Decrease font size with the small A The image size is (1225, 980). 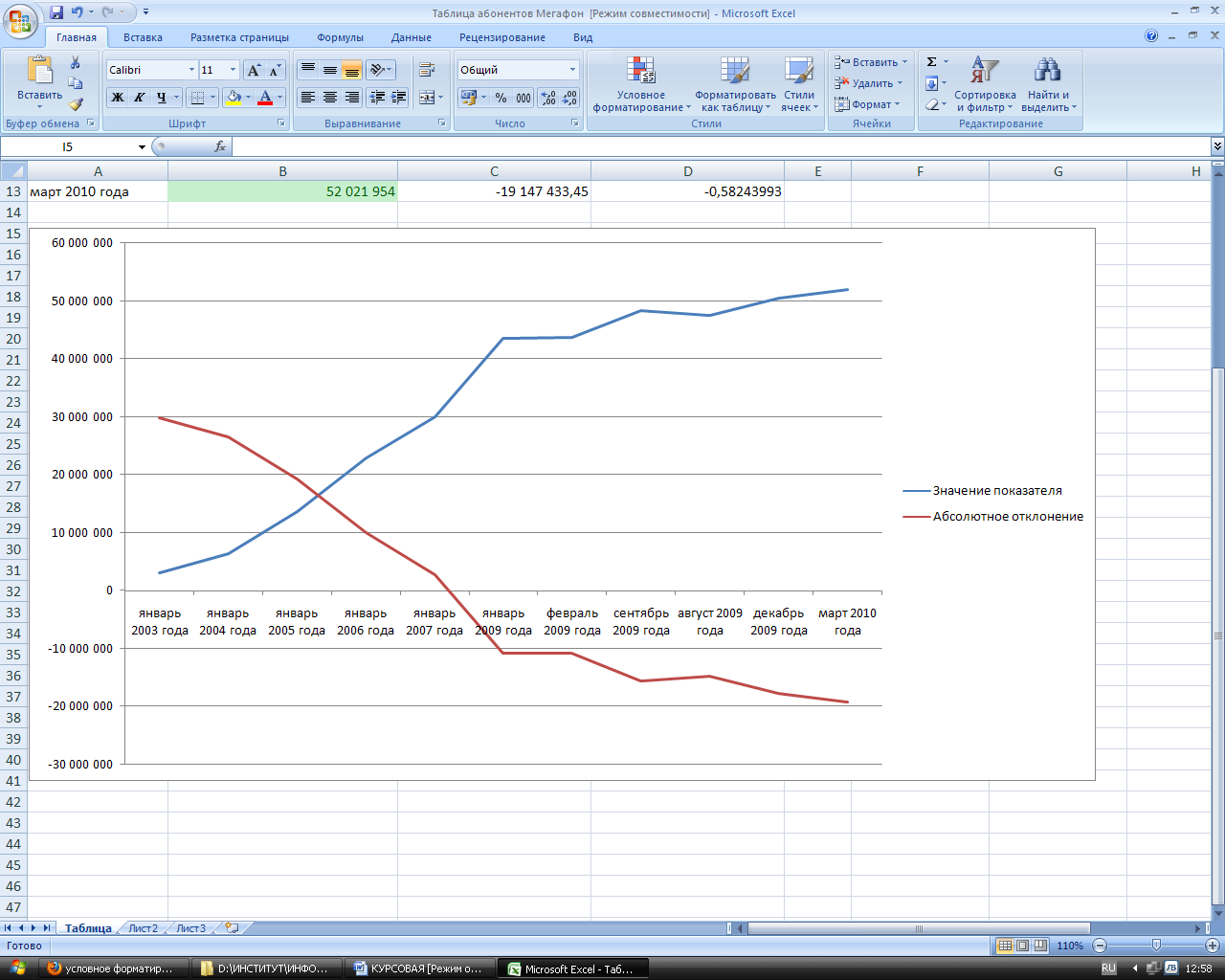click(275, 70)
